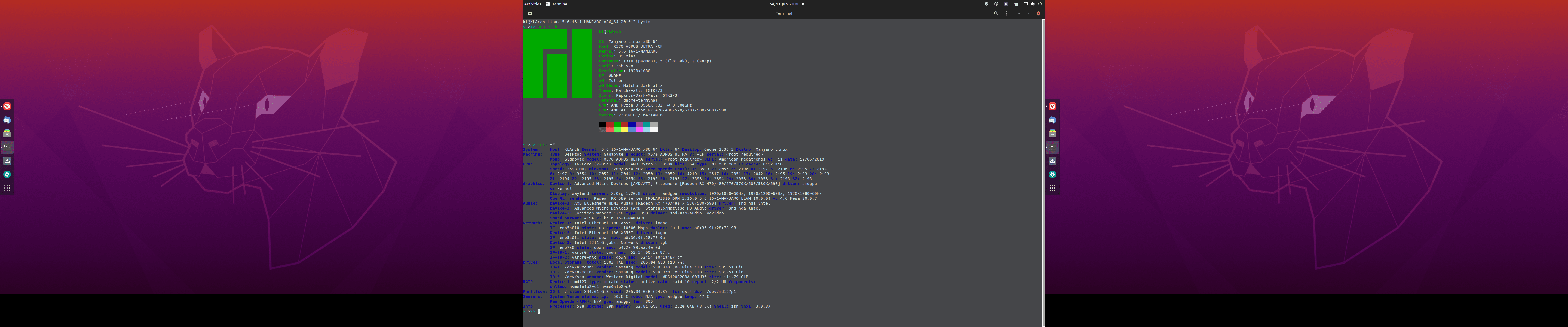The image size is (1568, 327).
Task: Open the Activities overview
Action: coord(533,4)
